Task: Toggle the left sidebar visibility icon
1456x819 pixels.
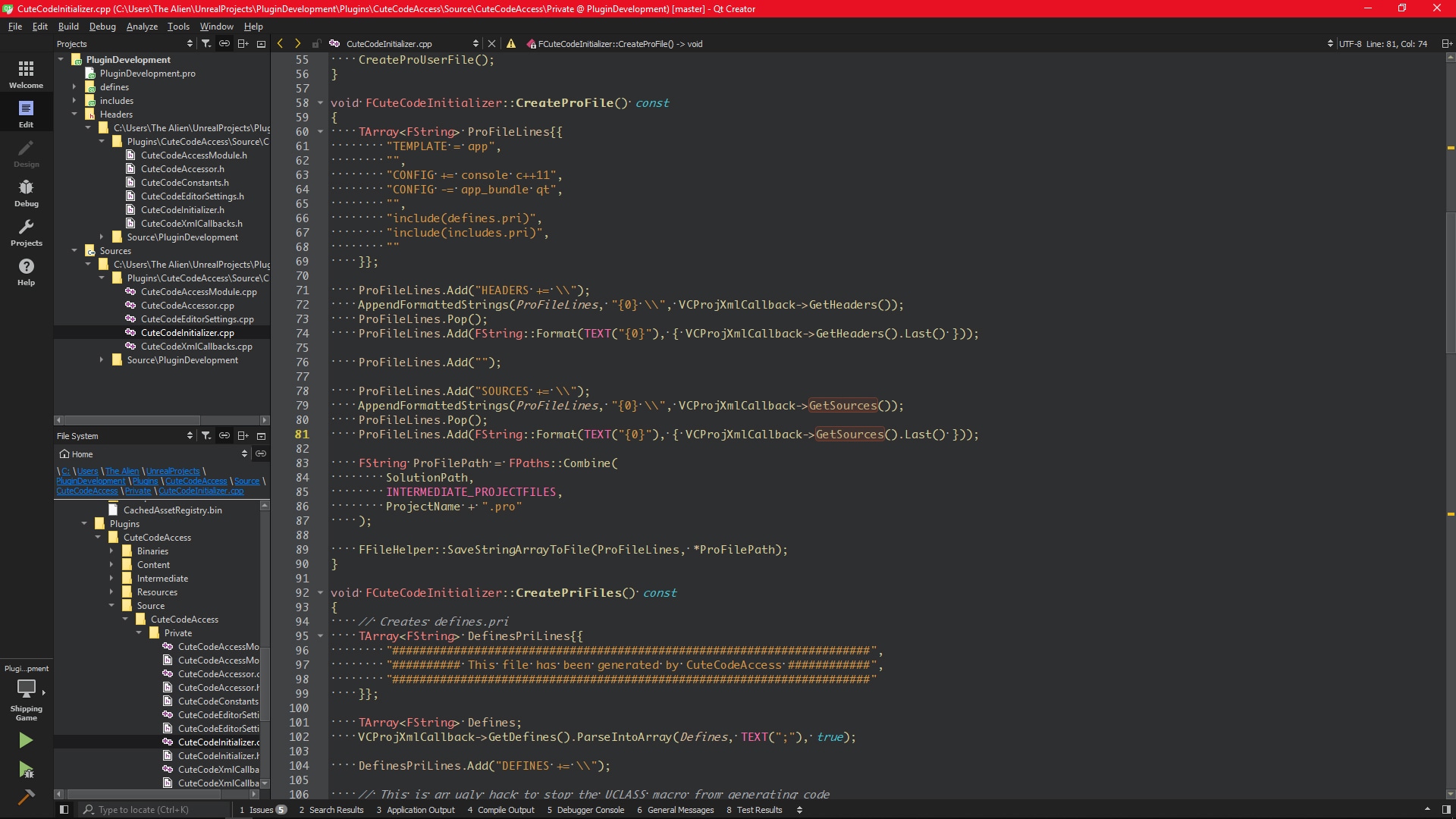Action: tap(64, 810)
